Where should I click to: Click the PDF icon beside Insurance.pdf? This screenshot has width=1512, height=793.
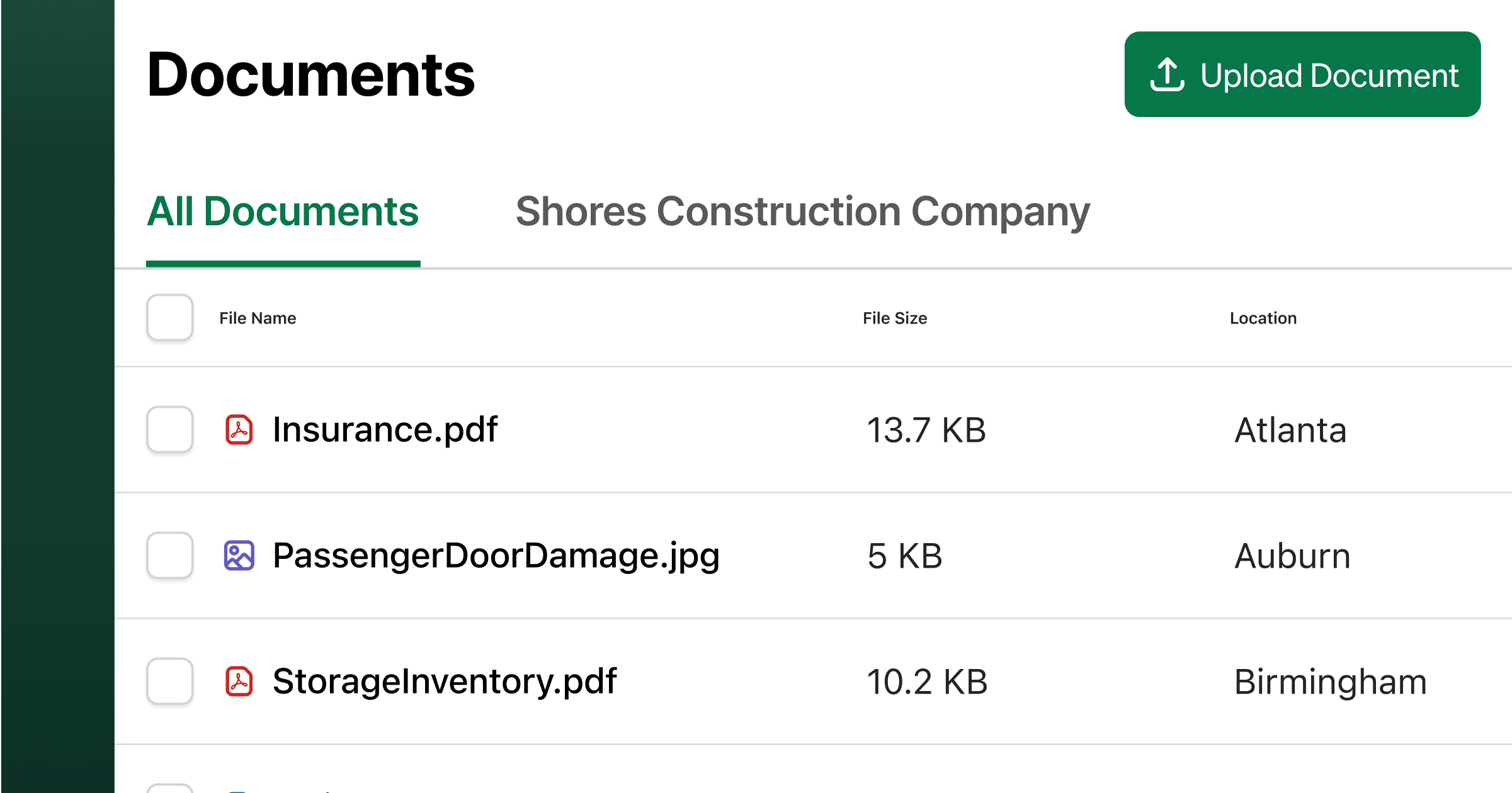click(x=239, y=430)
